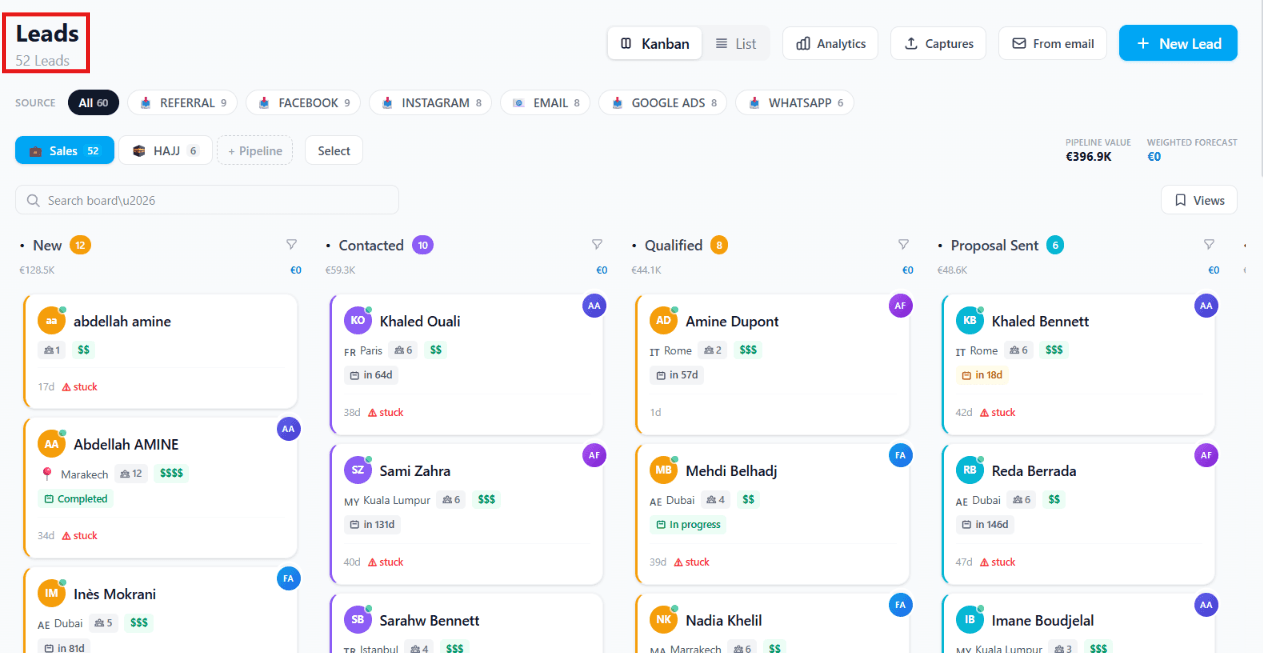Switch to List view

[x=736, y=44]
